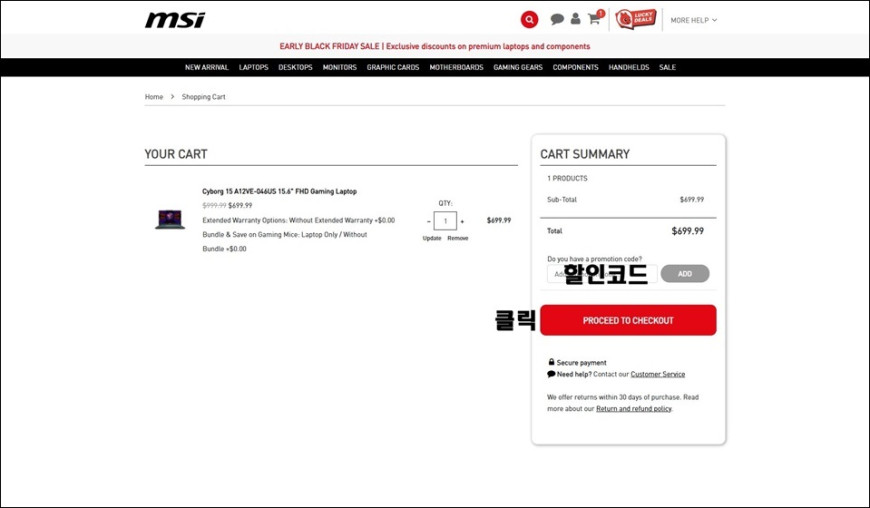Open Return and refund policy link
870x508 pixels.
click(x=634, y=409)
